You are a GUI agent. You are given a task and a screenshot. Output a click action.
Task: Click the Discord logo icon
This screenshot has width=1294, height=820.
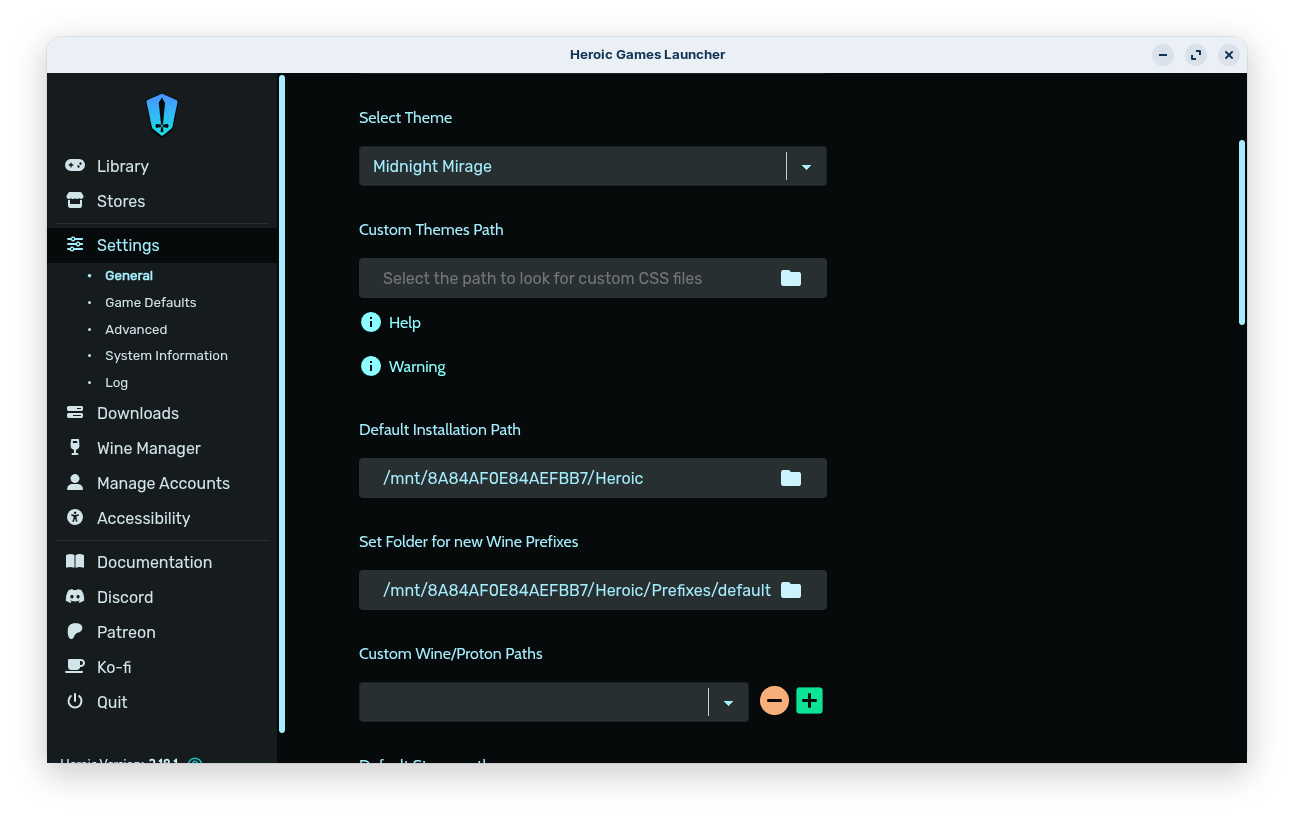75,597
